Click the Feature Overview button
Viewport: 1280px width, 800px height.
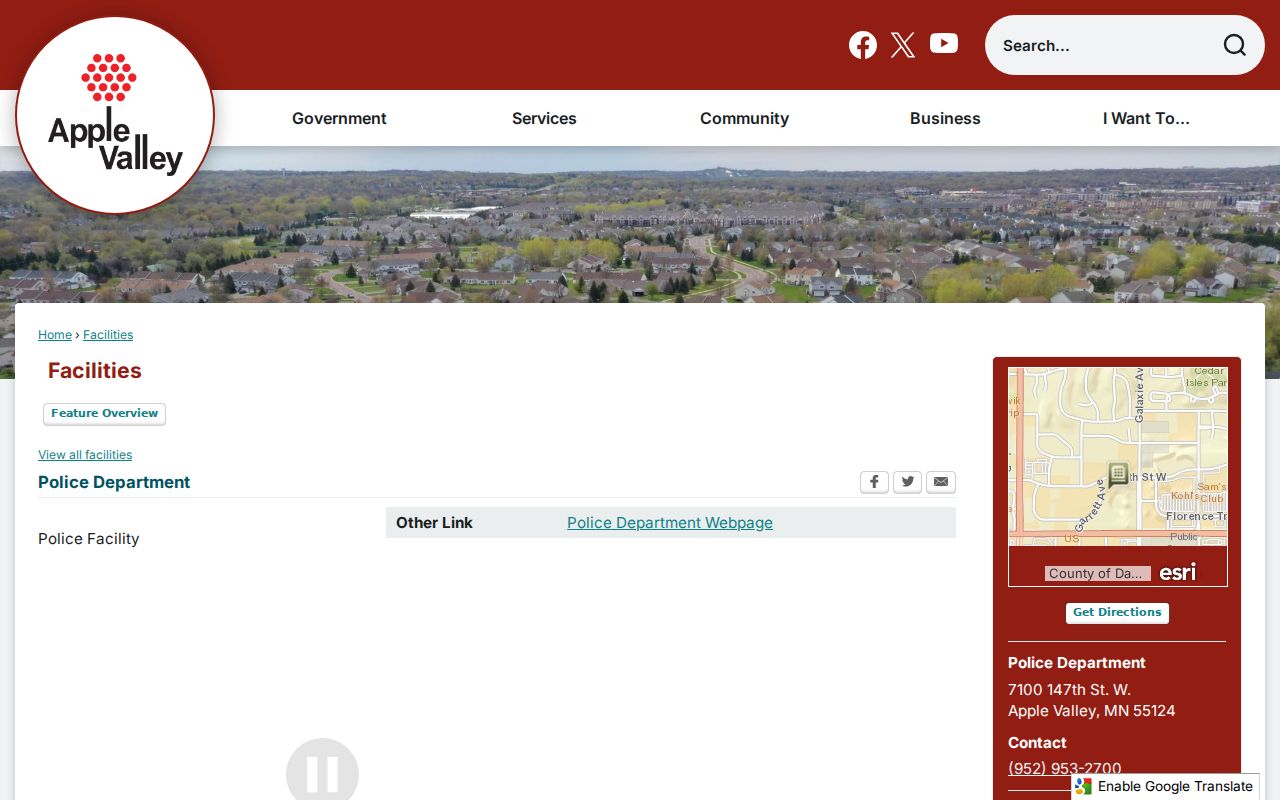tap(104, 414)
